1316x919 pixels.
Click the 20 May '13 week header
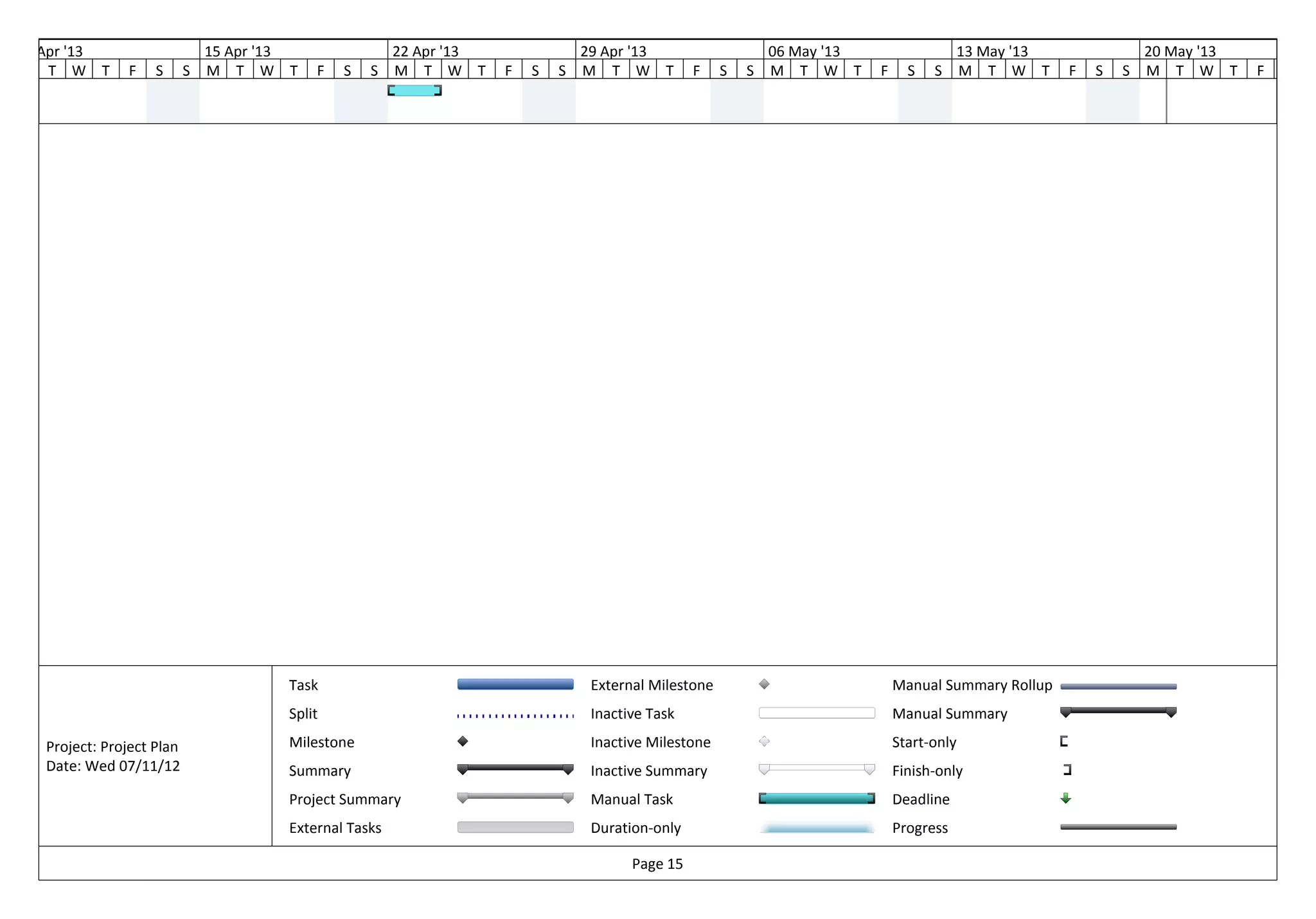click(1180, 51)
